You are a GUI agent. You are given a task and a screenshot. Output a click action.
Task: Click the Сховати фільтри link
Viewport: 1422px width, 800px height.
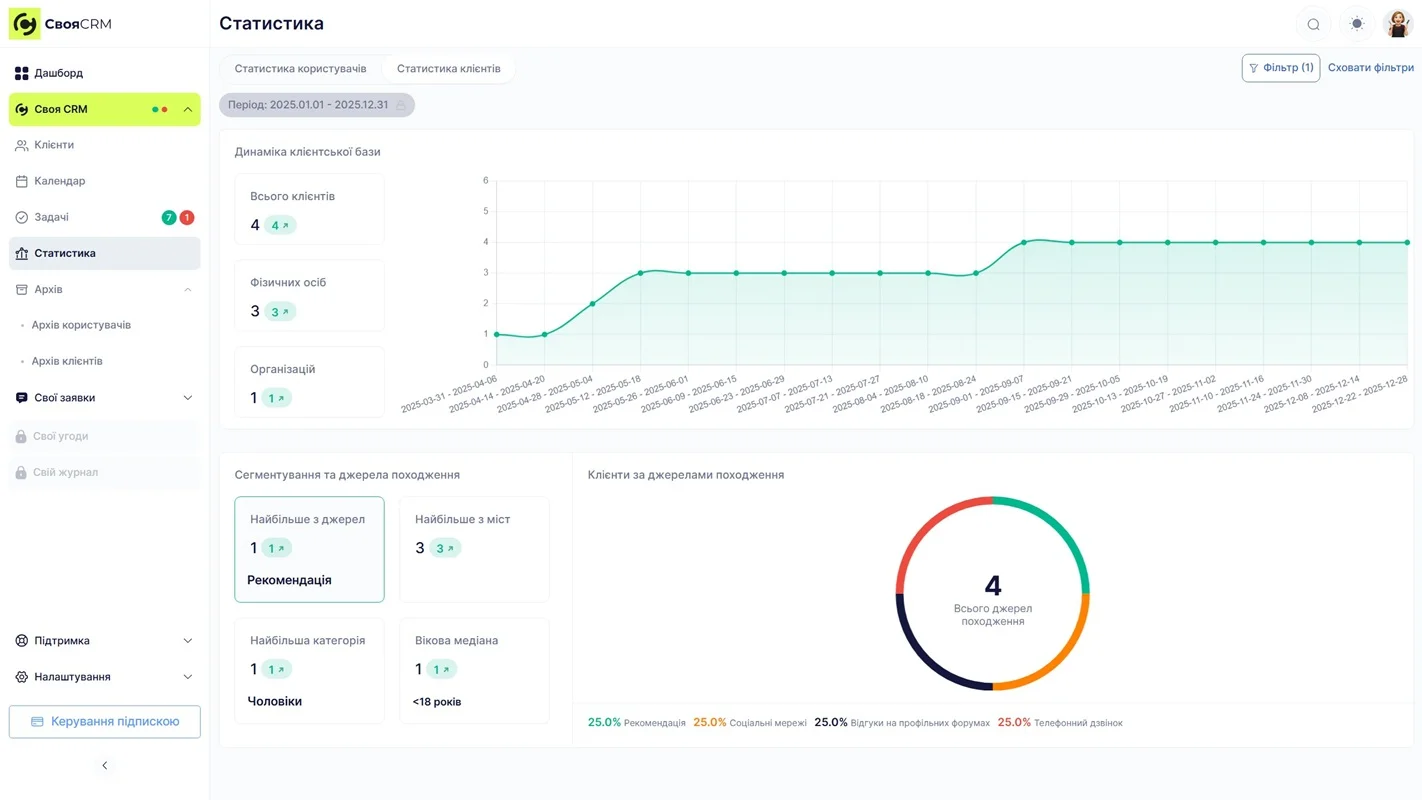(x=1371, y=67)
